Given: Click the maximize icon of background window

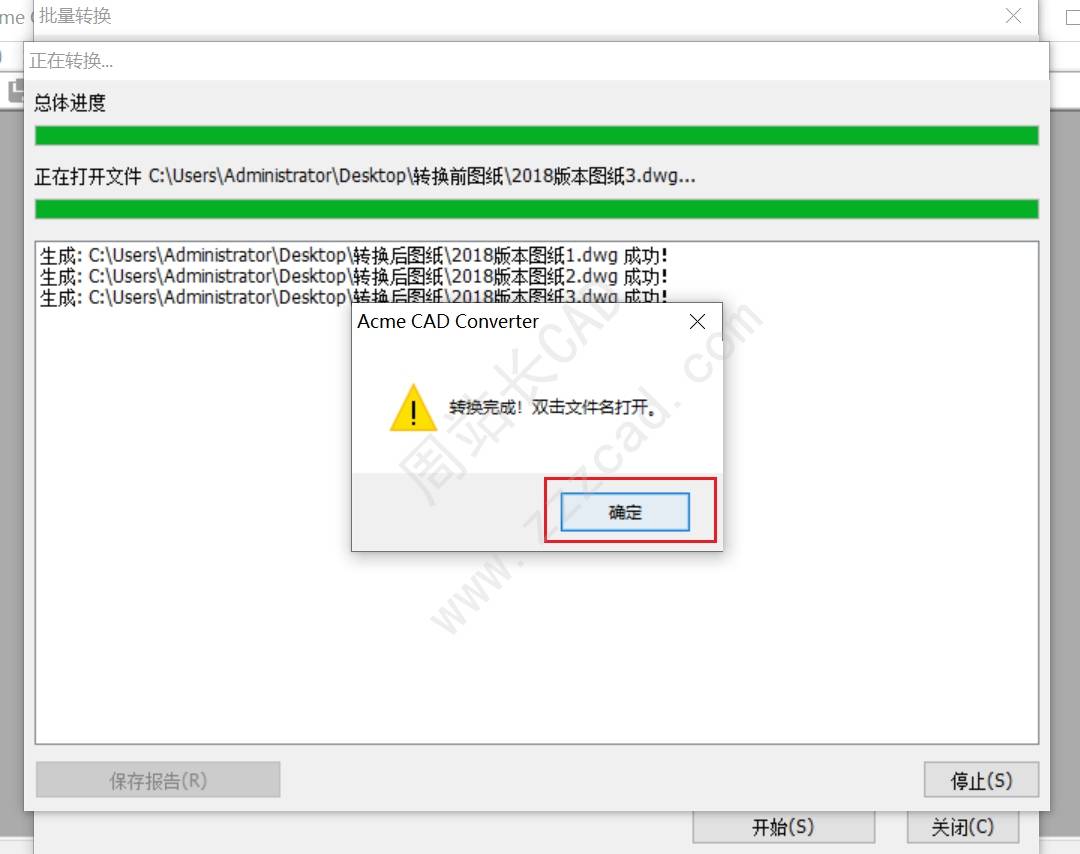Looking at the screenshot, I should pos(1072,17).
